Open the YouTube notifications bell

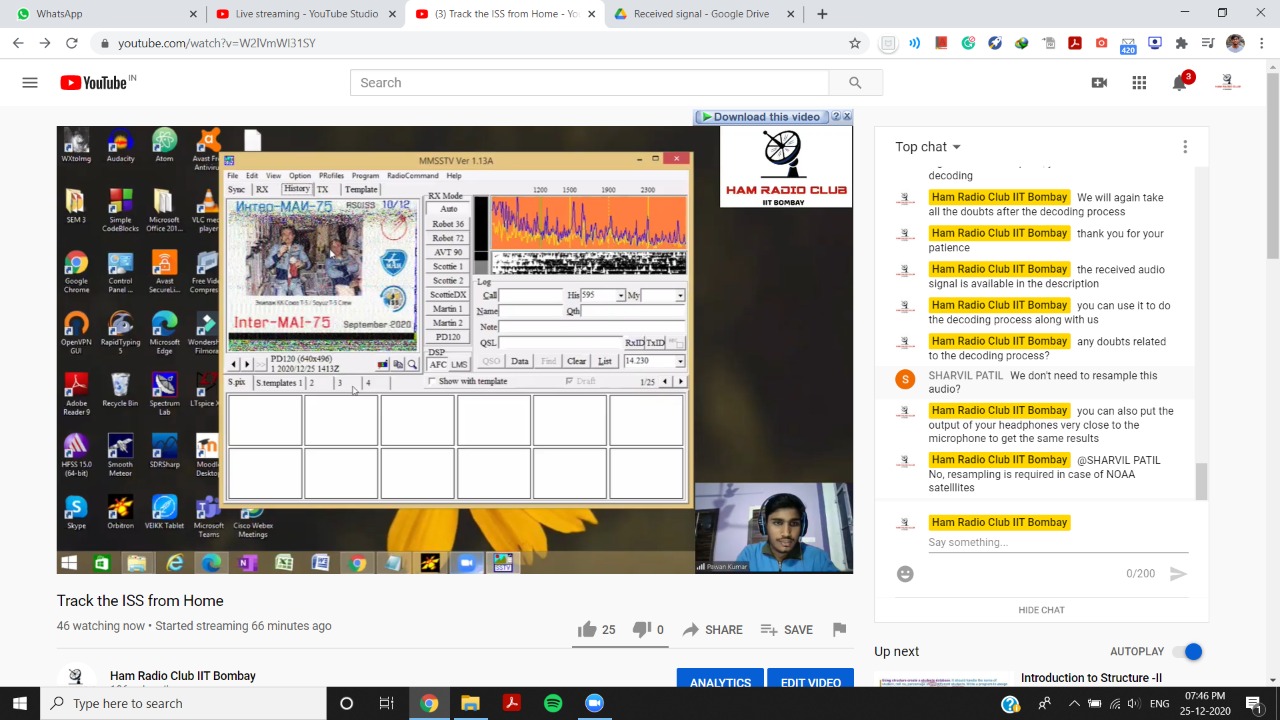pyautogui.click(x=1180, y=83)
